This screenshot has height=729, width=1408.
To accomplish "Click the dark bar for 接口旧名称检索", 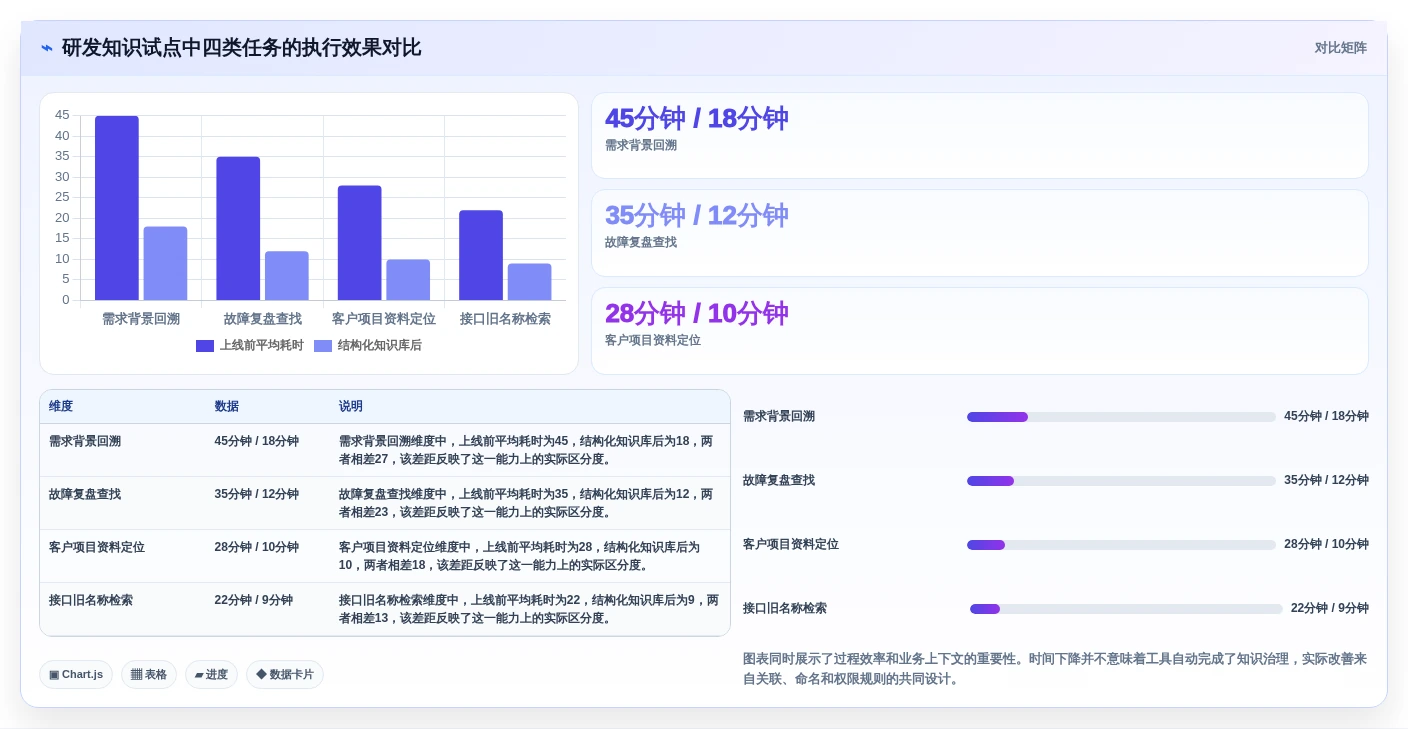I will [x=481, y=255].
